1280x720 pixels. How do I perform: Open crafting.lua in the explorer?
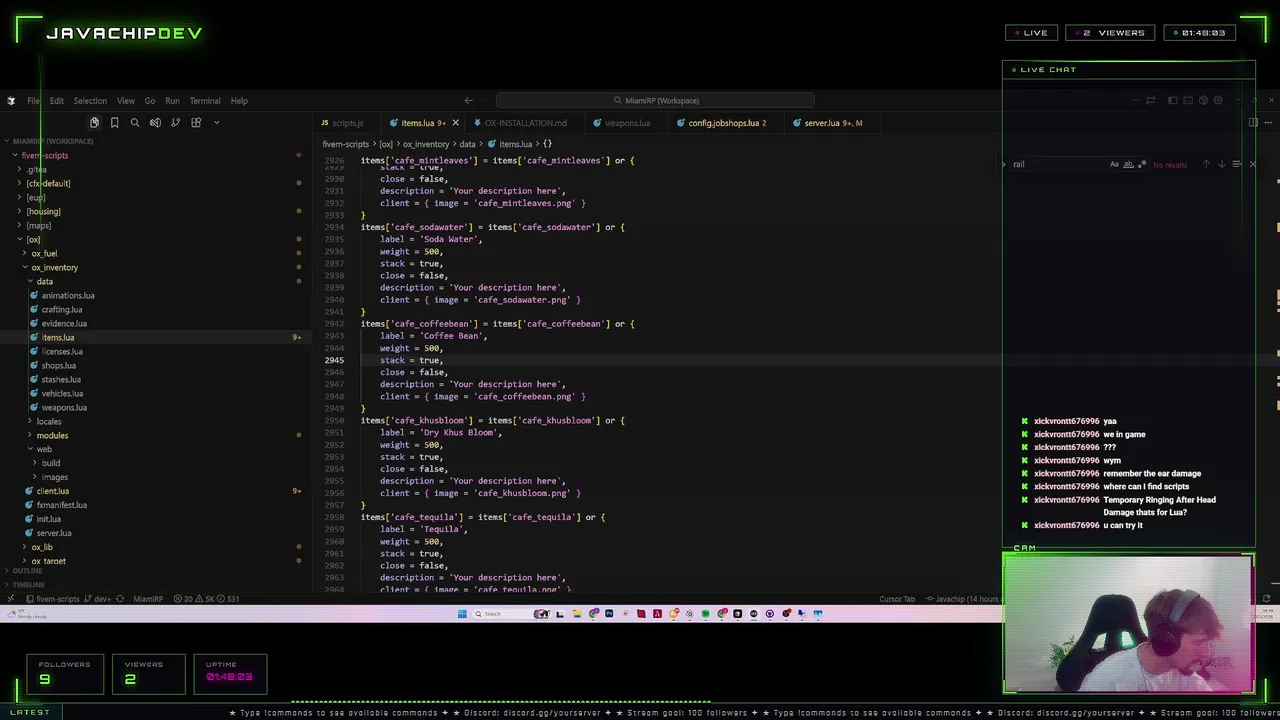point(62,310)
